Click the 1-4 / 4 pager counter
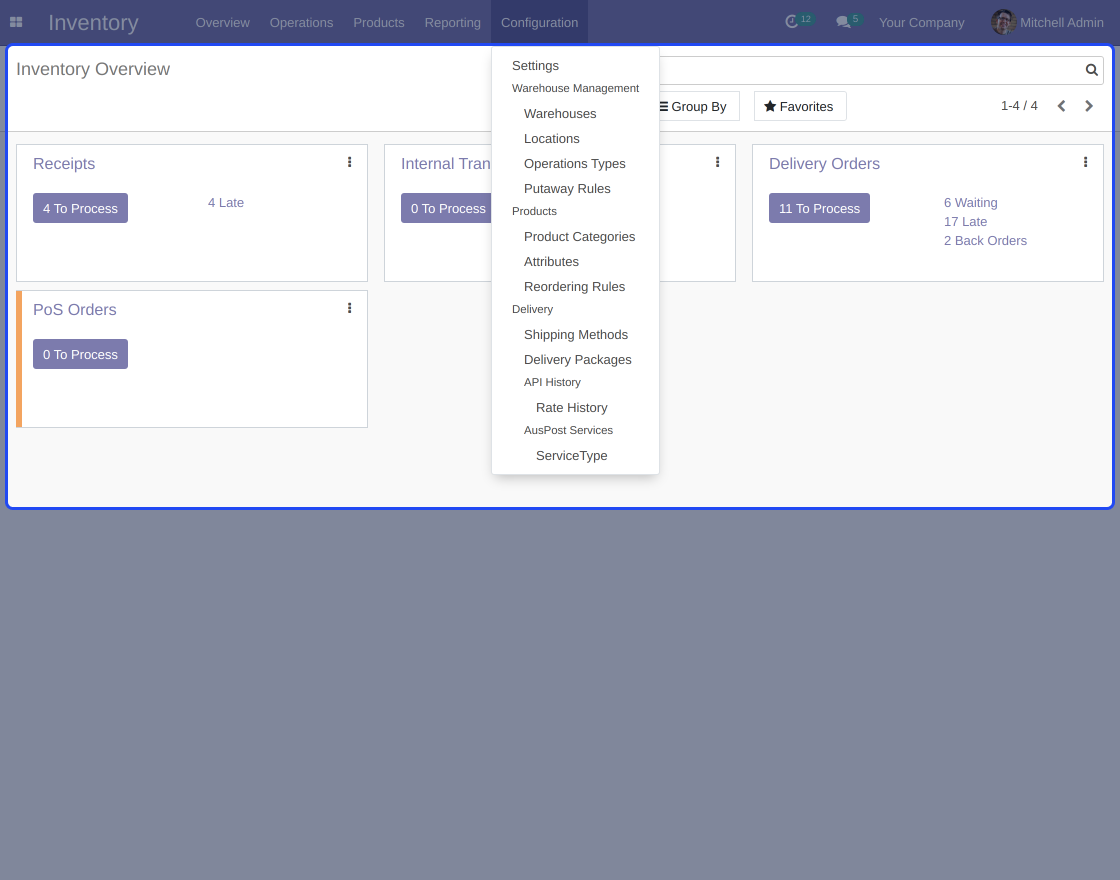This screenshot has width=1120, height=880. point(1019,106)
